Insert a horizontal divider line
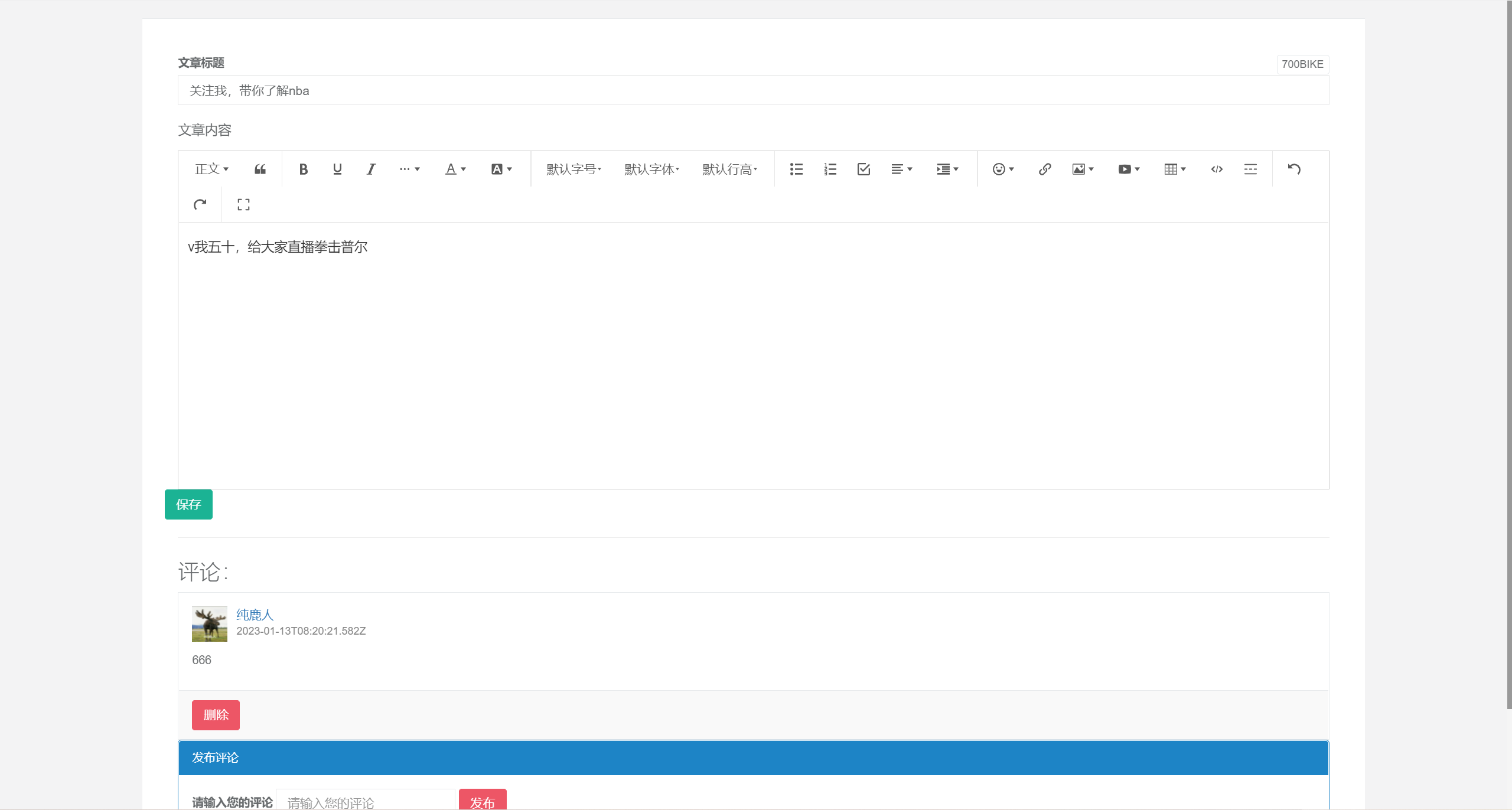1512x810 pixels. (1250, 169)
